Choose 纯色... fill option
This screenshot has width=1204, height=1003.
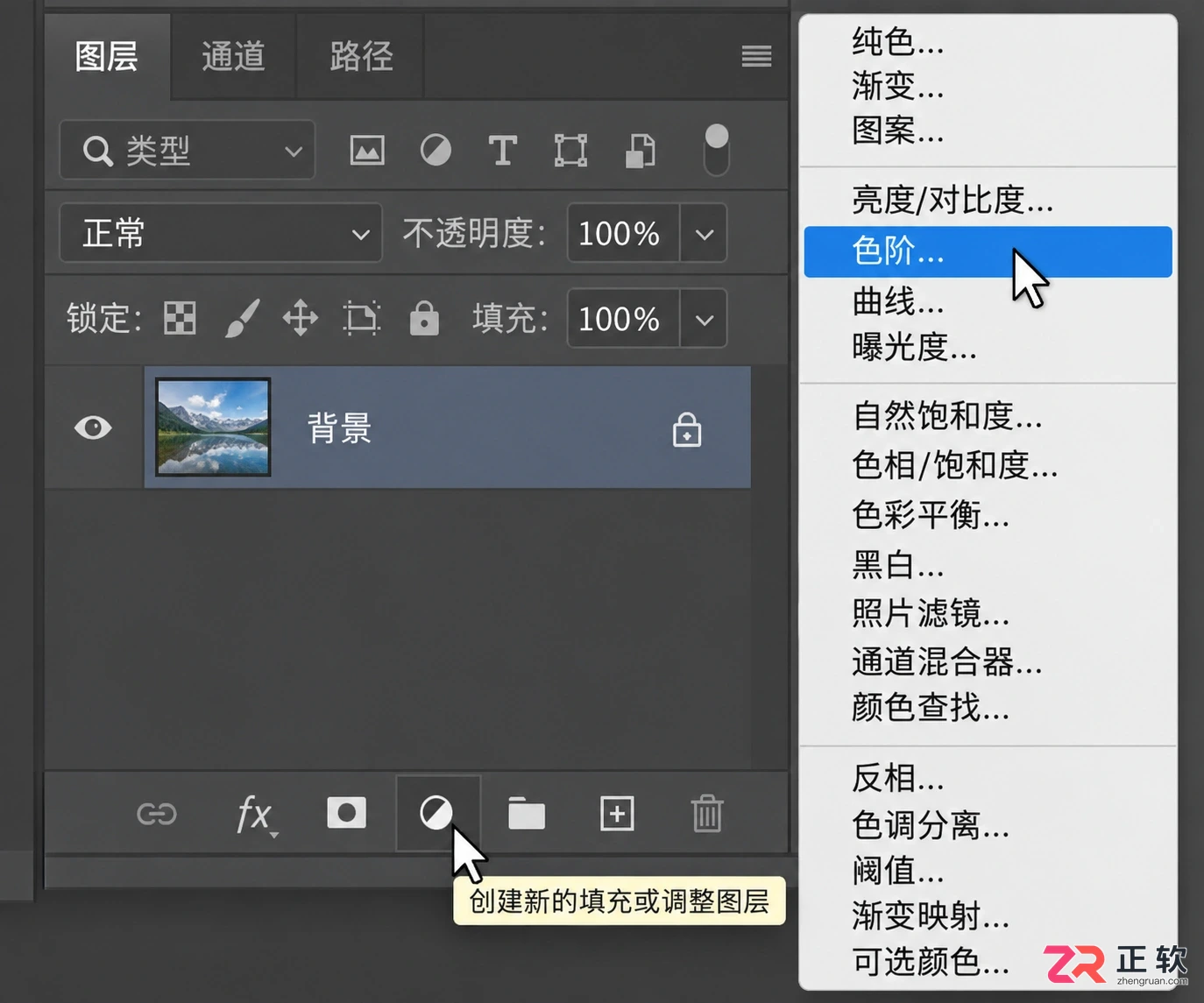tap(988, 41)
